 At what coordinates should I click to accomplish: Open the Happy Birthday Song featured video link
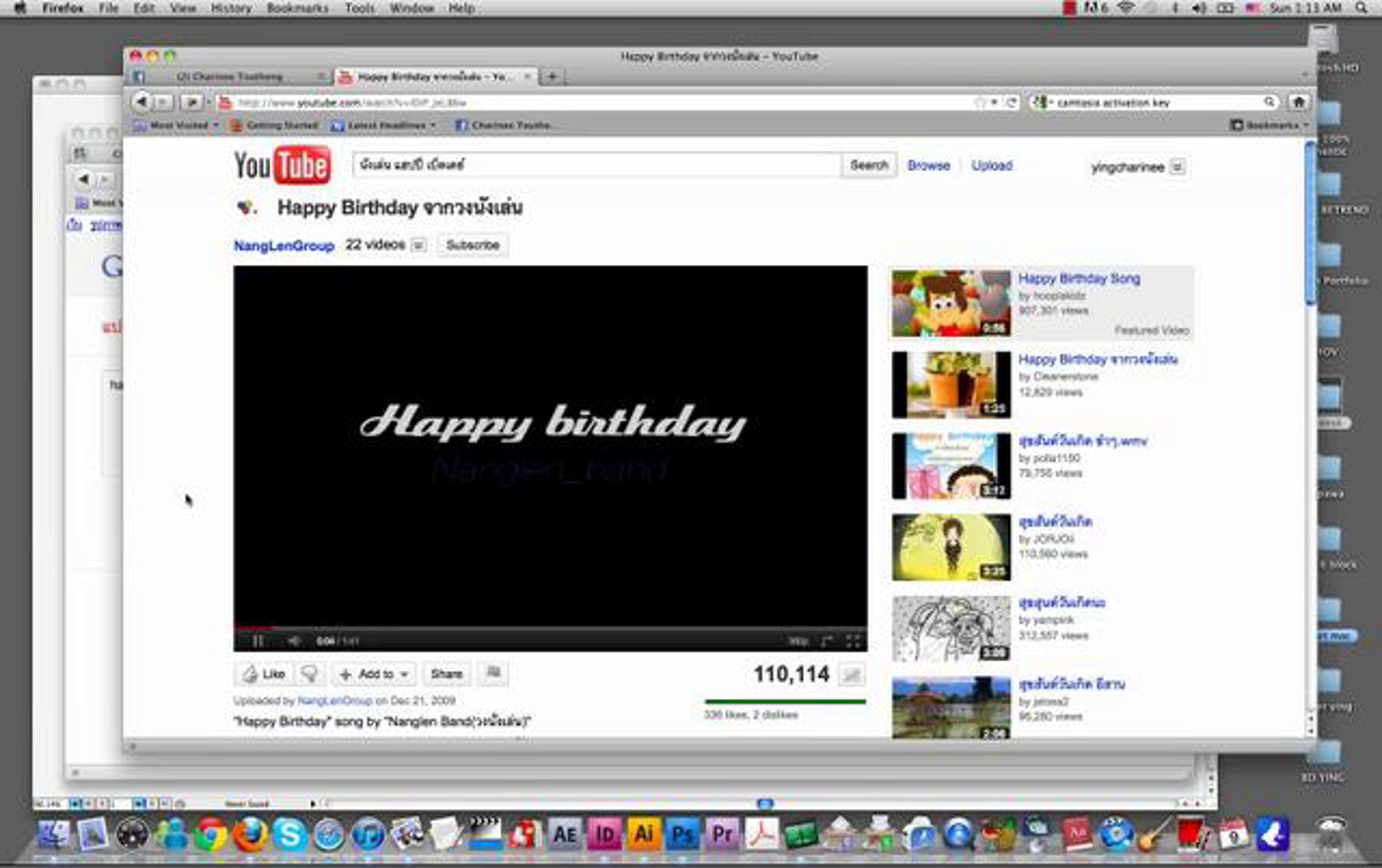pyautogui.click(x=1079, y=279)
